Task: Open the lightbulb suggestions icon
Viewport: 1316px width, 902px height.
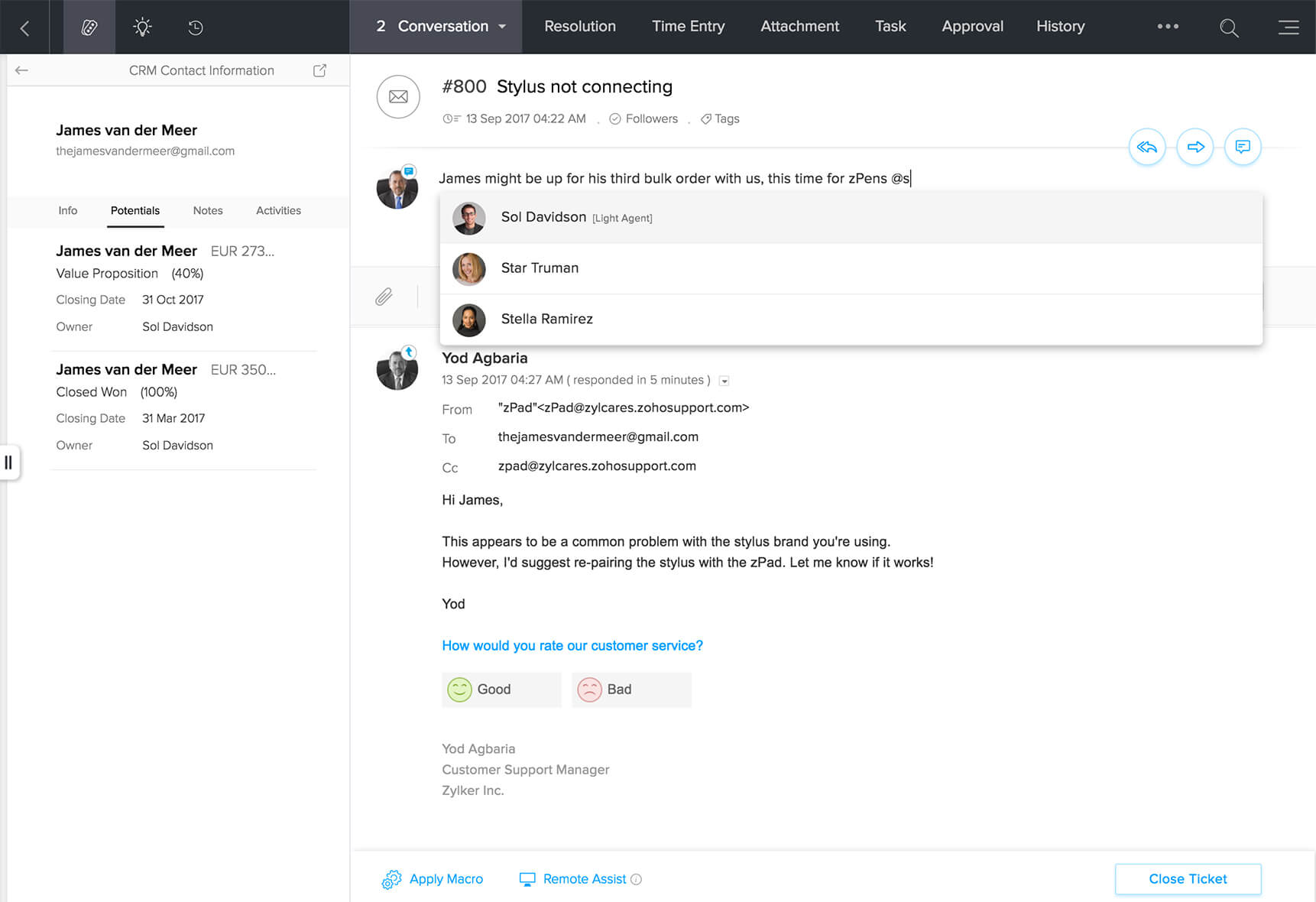Action: [x=142, y=28]
